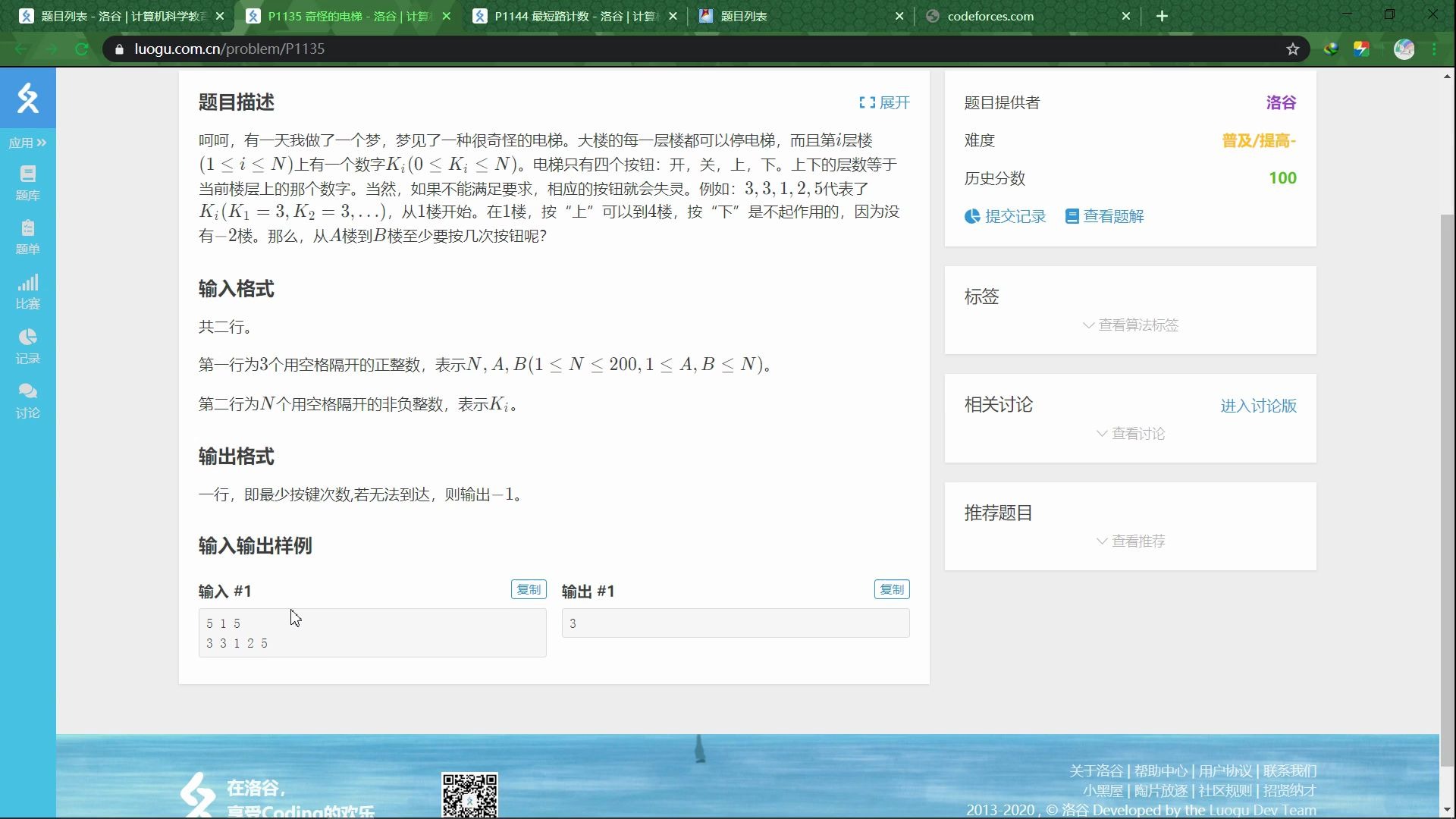Close the P1144 tab
Screen dimensions: 1456x819
point(673,16)
